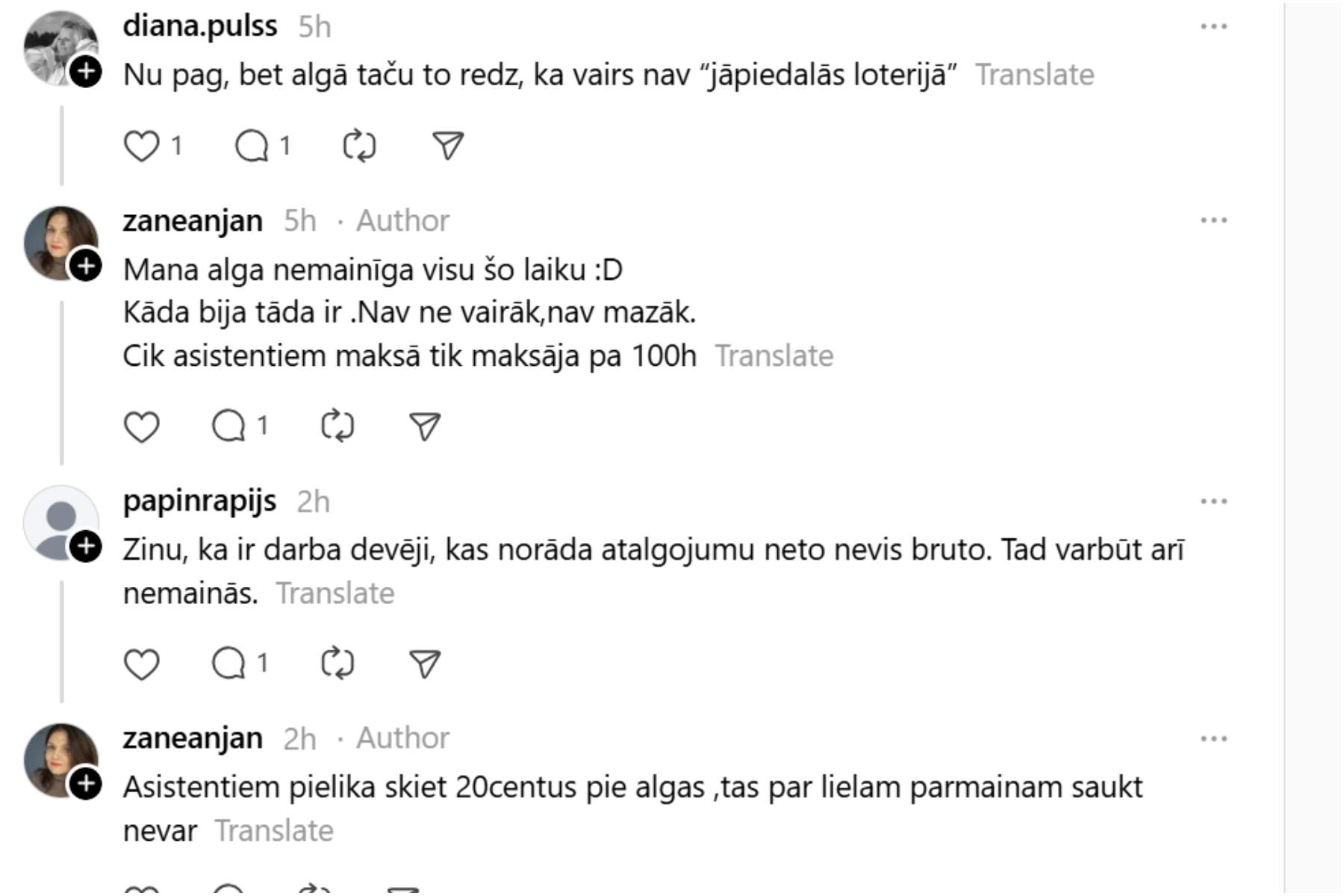Share papinrapijs's comment via paper plane

[x=425, y=664]
